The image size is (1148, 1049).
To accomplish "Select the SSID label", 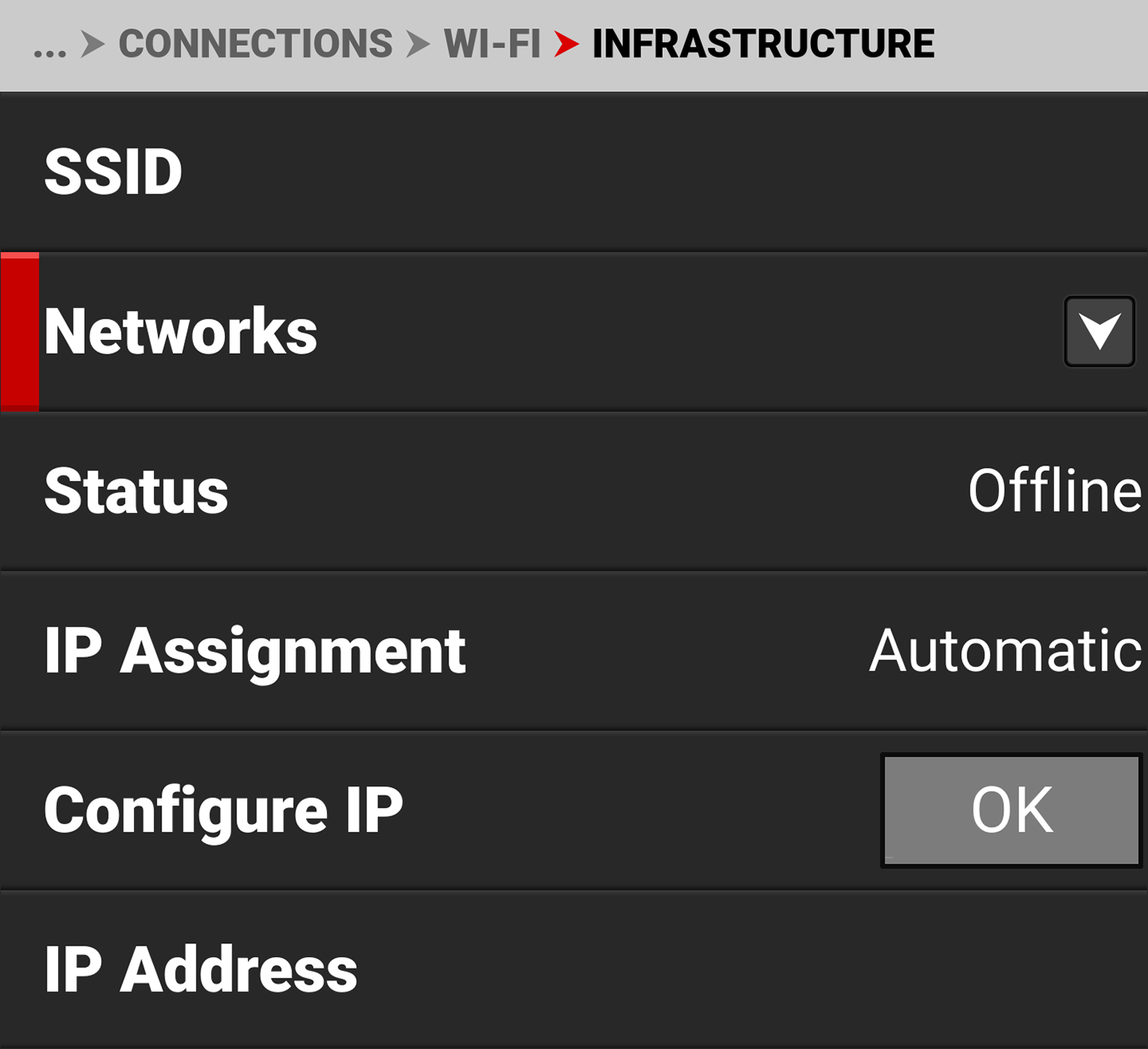I will coord(113,172).
